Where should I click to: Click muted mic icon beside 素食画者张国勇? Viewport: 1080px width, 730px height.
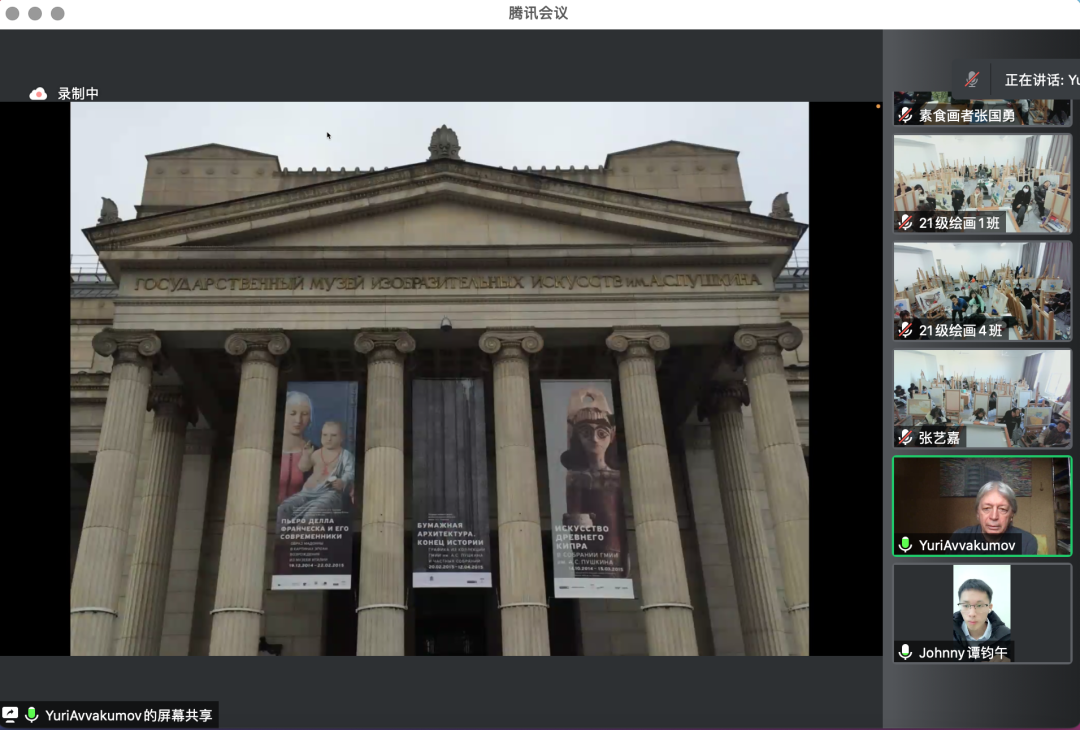tap(905, 115)
